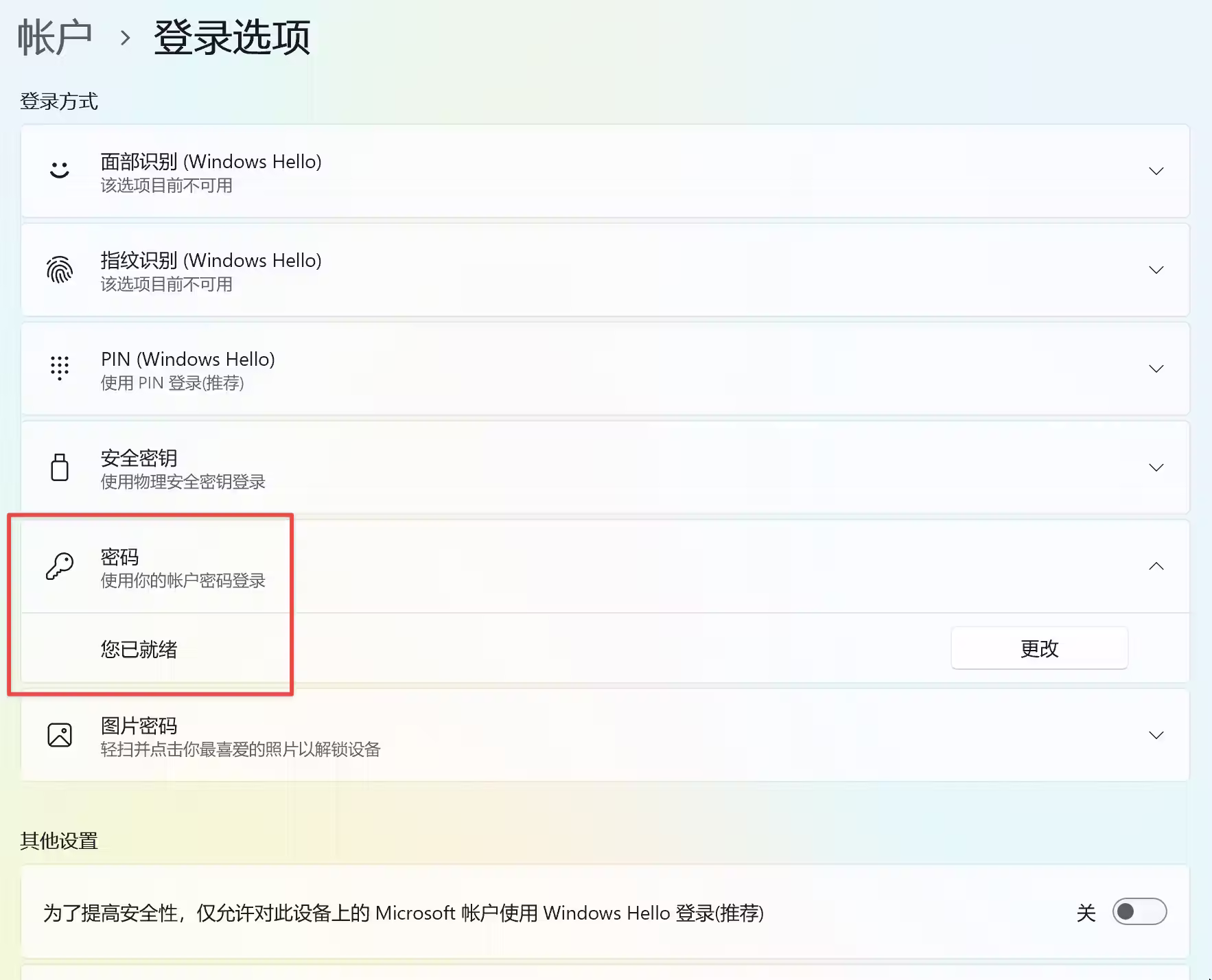Click the 您已就绪 status row
The image size is (1212, 980).
(x=139, y=649)
